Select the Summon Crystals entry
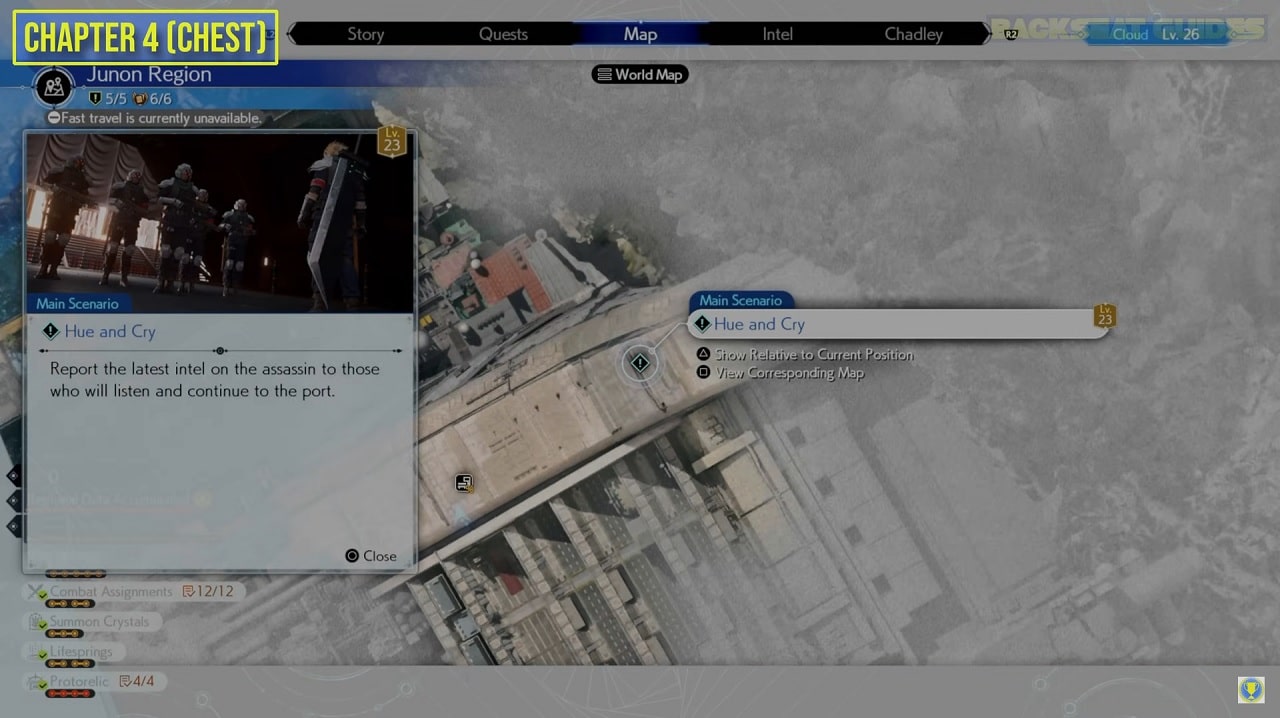The width and height of the screenshot is (1280, 718). [x=93, y=622]
